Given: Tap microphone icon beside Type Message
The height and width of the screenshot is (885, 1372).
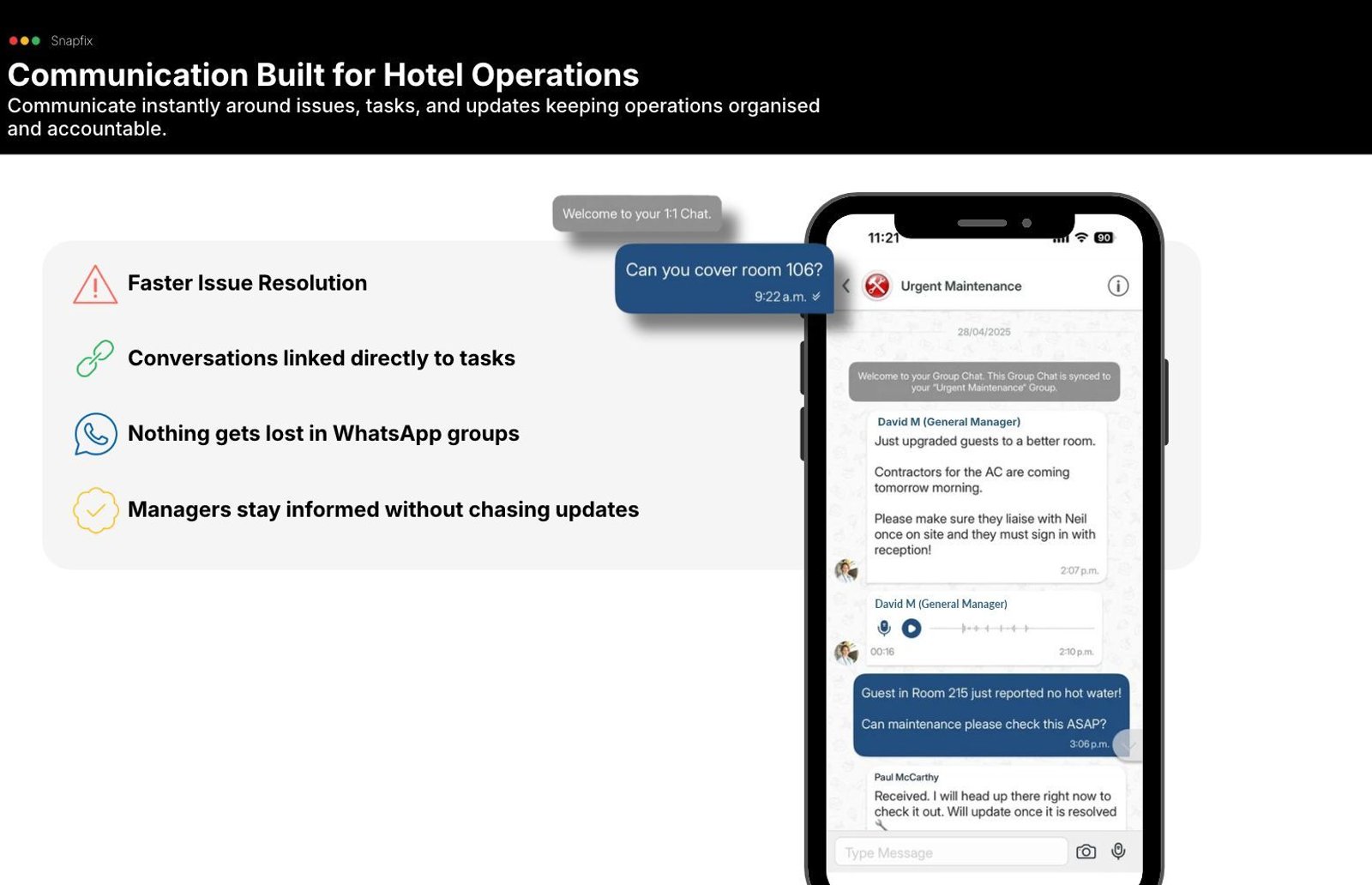Looking at the screenshot, I should click(1118, 851).
